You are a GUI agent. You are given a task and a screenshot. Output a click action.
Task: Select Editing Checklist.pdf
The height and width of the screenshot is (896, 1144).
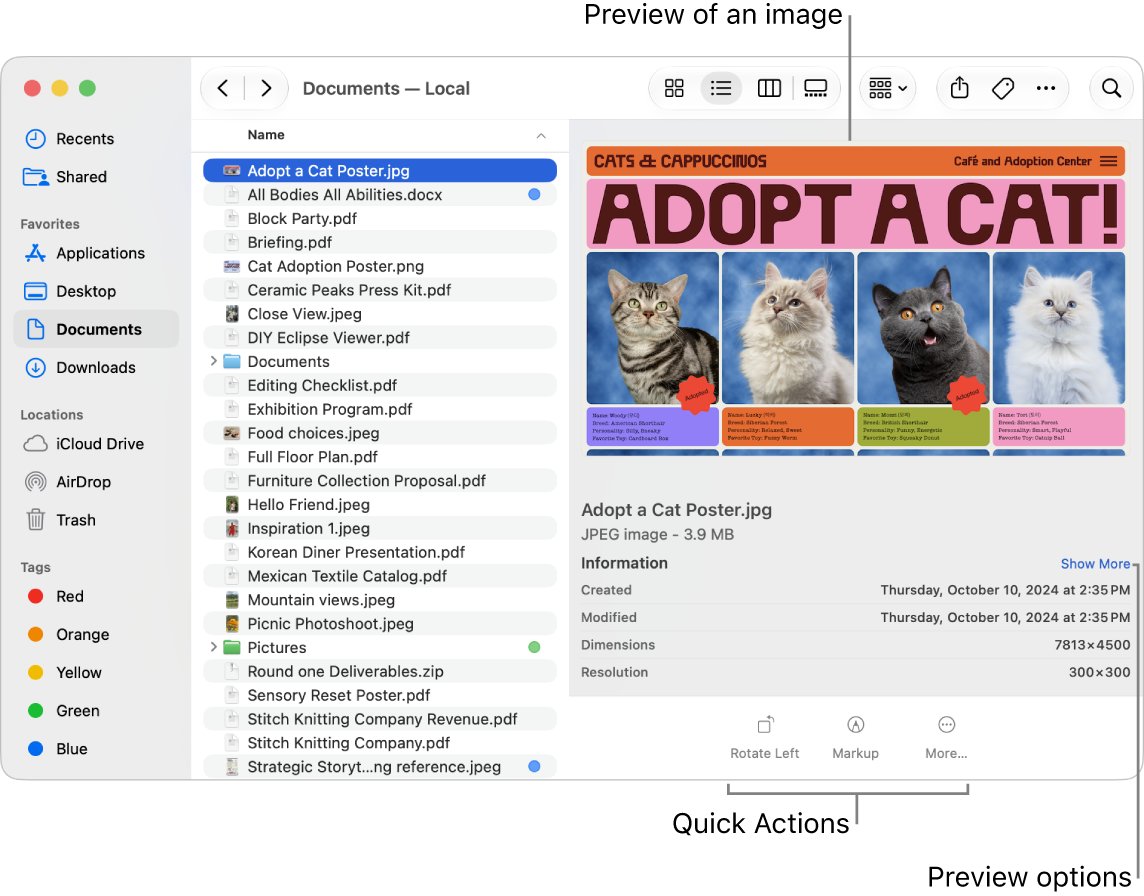coord(379,385)
